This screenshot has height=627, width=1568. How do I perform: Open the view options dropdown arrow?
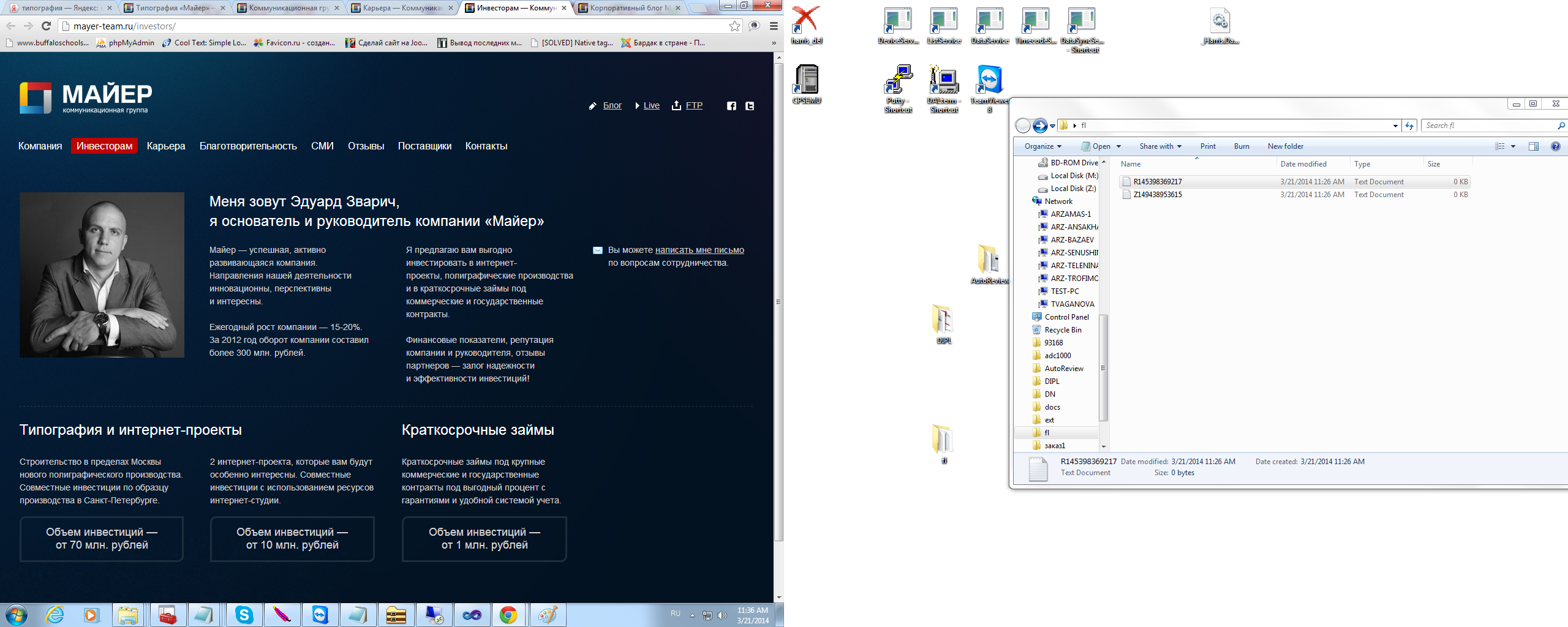pos(1513,146)
